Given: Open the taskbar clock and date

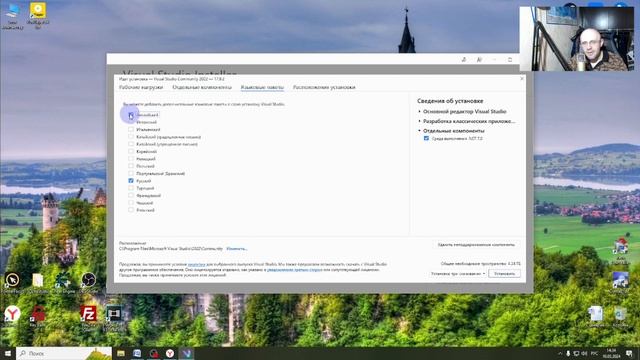Looking at the screenshot, I should [611, 353].
